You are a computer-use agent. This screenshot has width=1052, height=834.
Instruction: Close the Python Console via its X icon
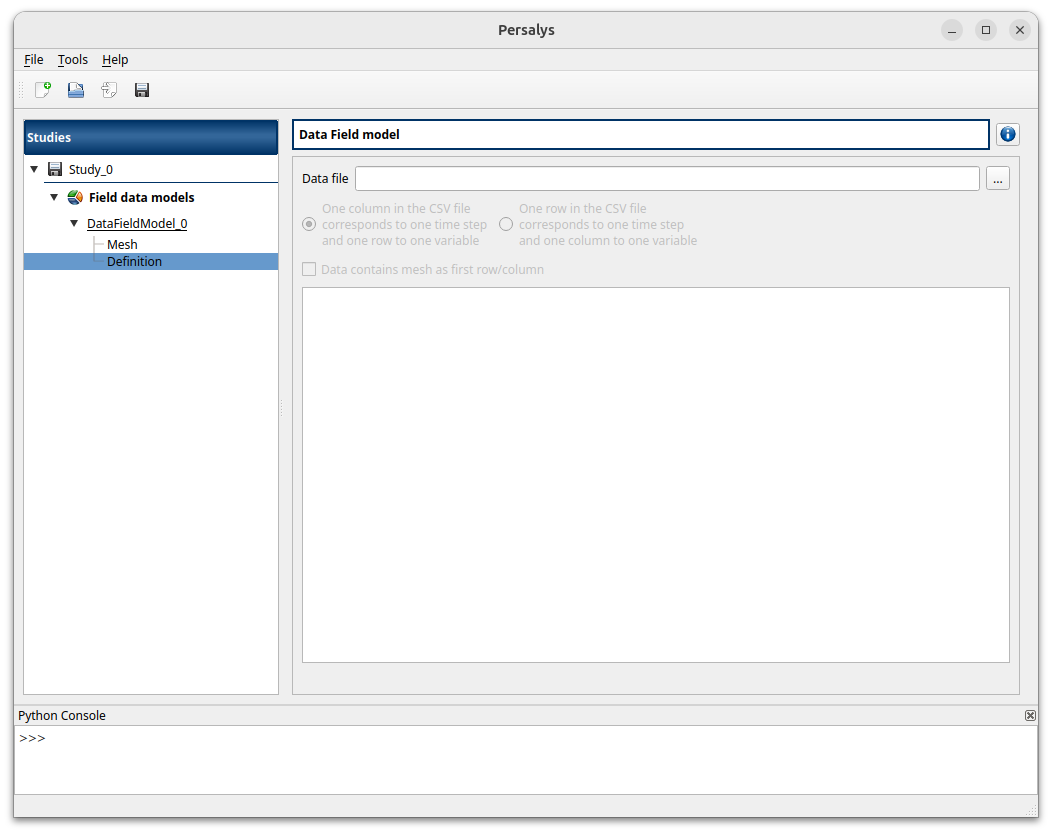(x=1030, y=715)
